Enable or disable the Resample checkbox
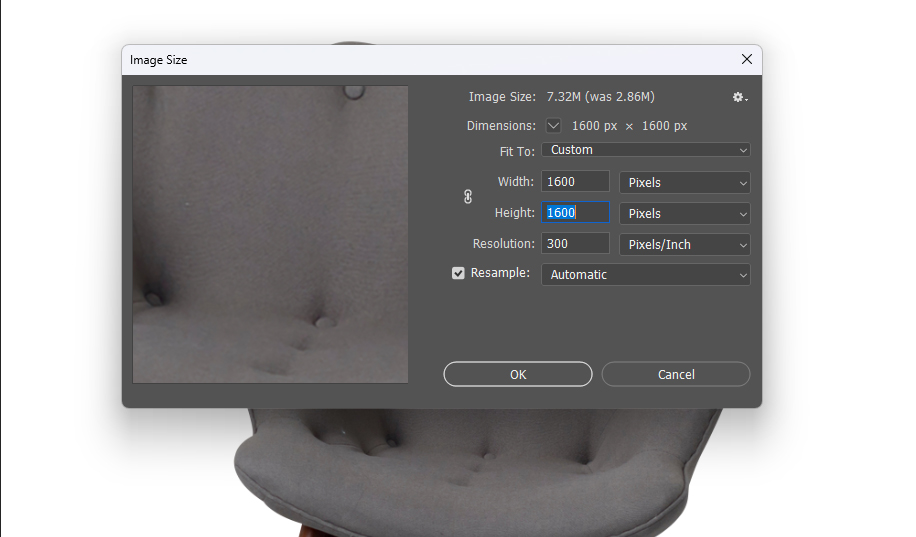Viewport: 916px width, 537px height. pos(458,273)
